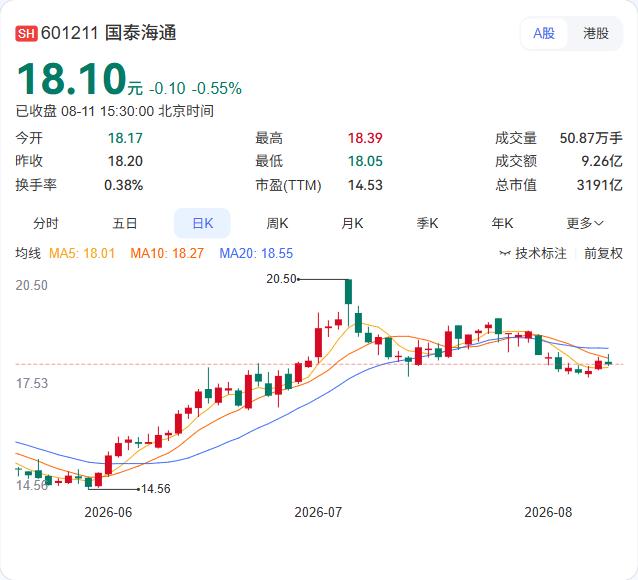Click the close time 已收盘 08-11 15:30:00

pyautogui.click(x=85, y=111)
